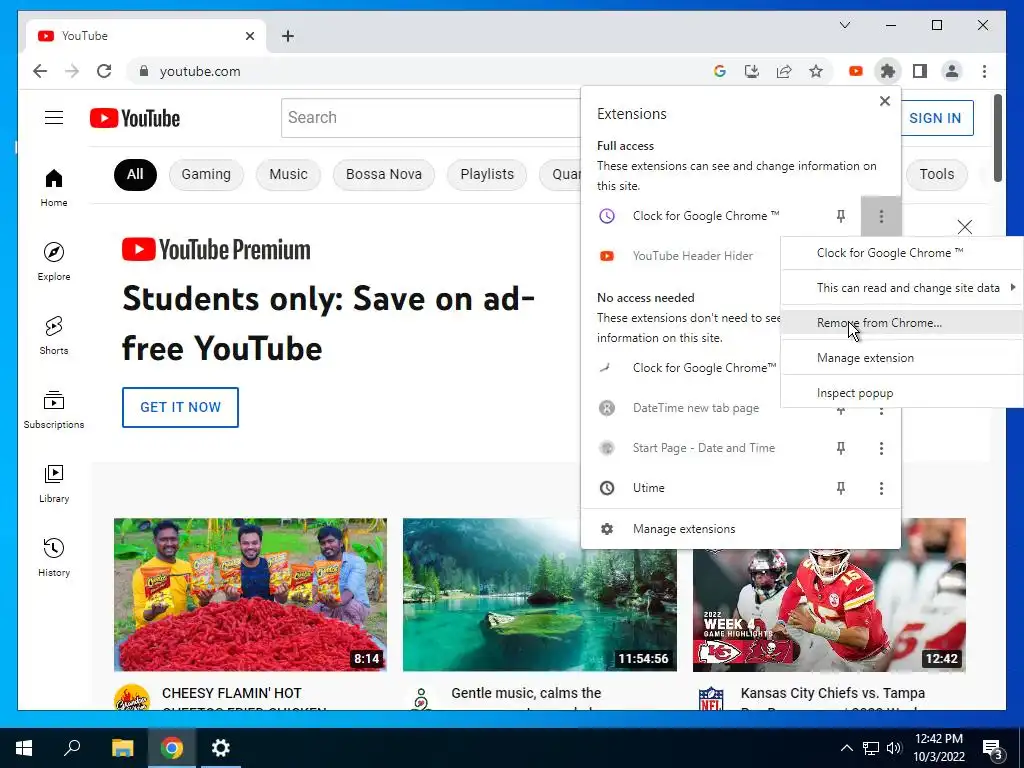Click the browser back arrow
The image size is (1024, 768).
40,71
